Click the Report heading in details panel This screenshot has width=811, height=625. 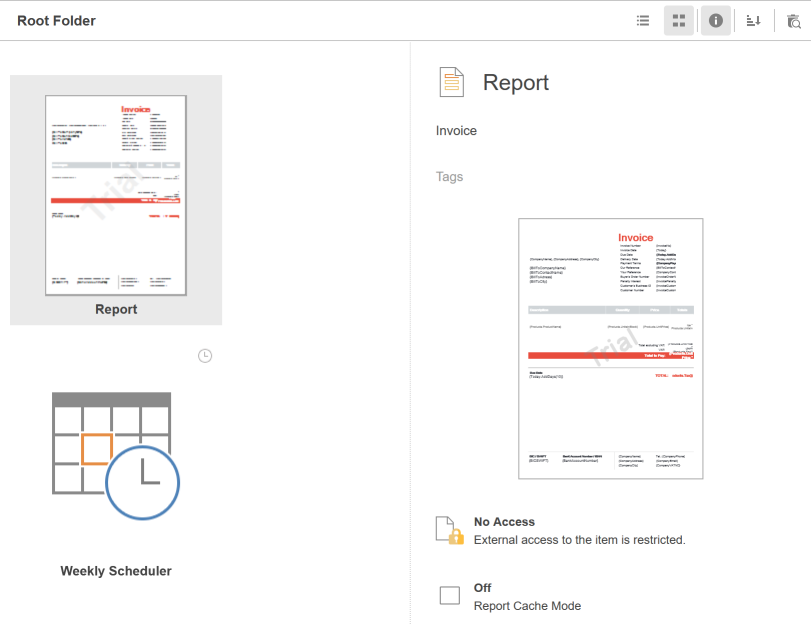pyautogui.click(x=516, y=83)
